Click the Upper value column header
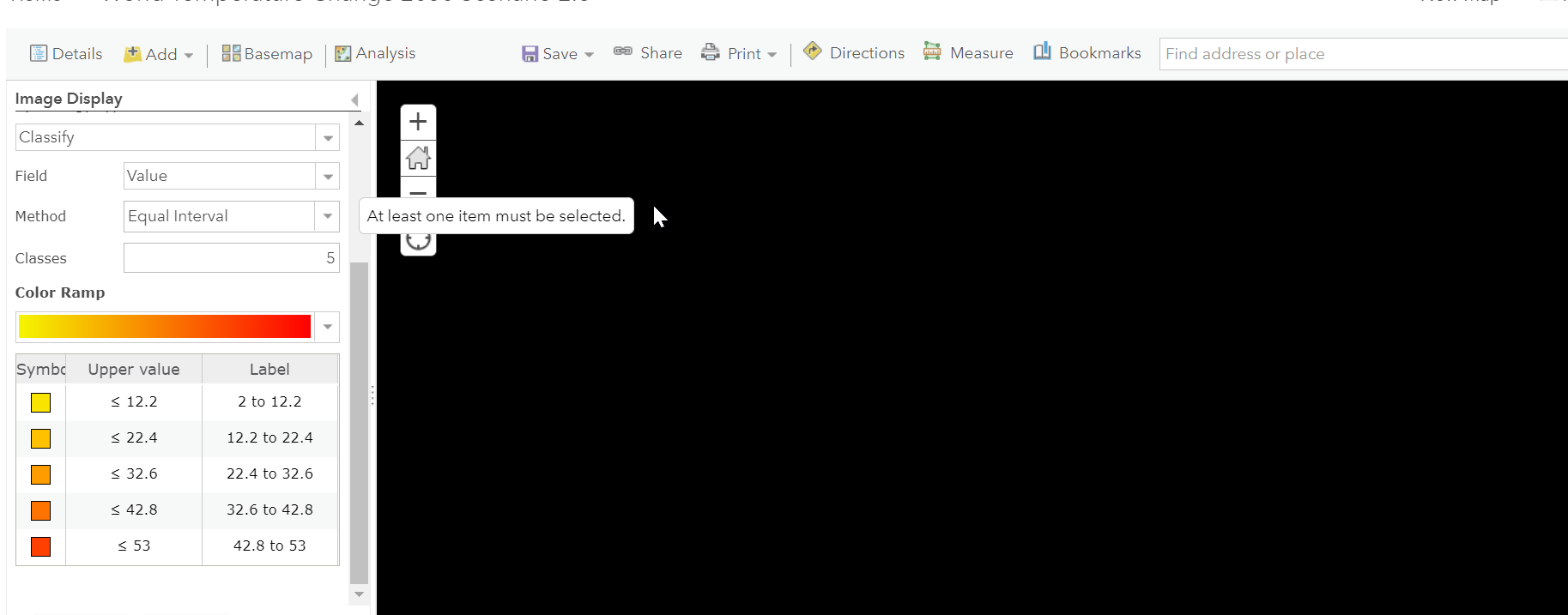The width and height of the screenshot is (1568, 615). point(134,370)
